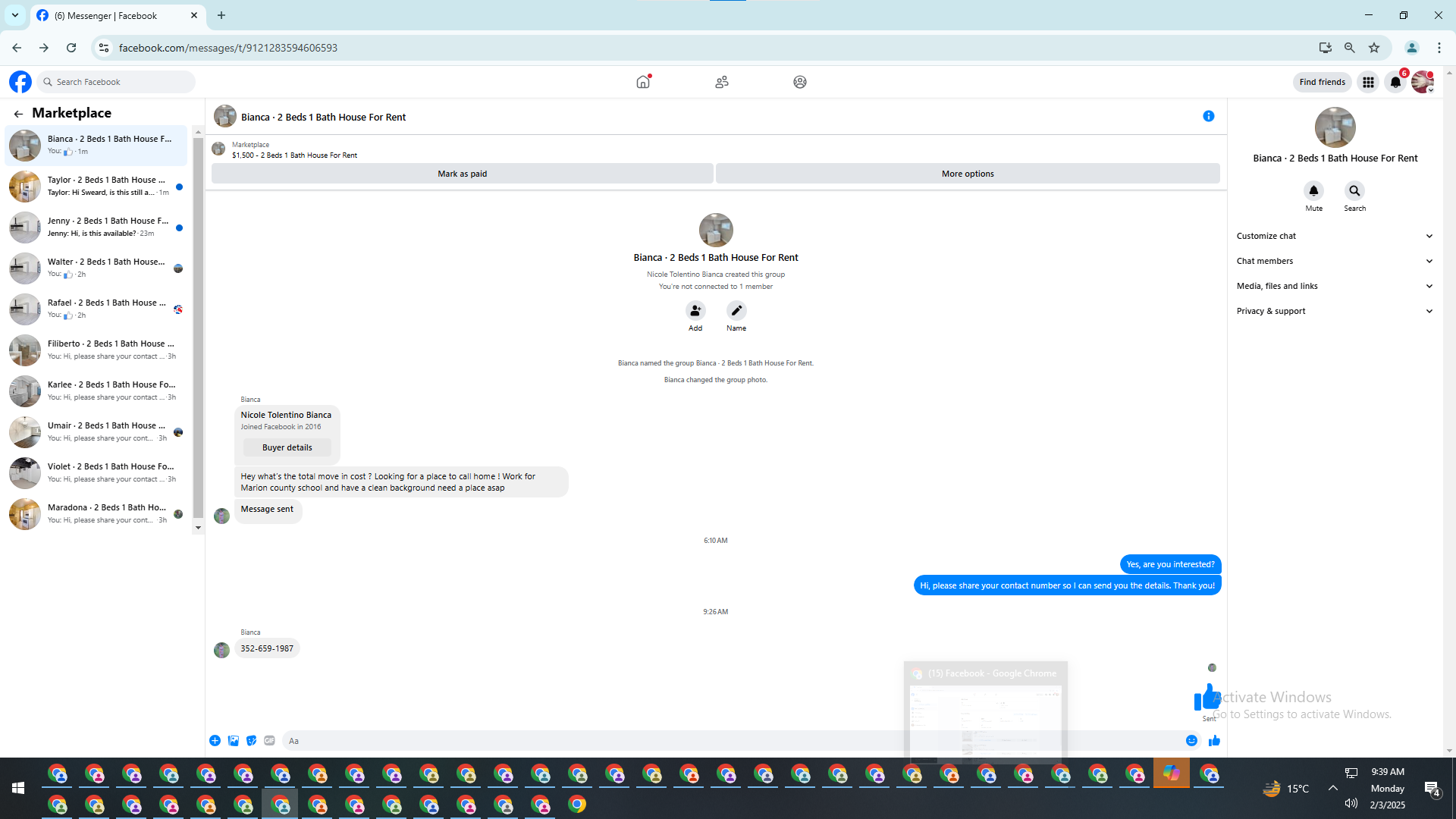1456x819 pixels.
Task: Click Mark as paid
Action: [463, 174]
